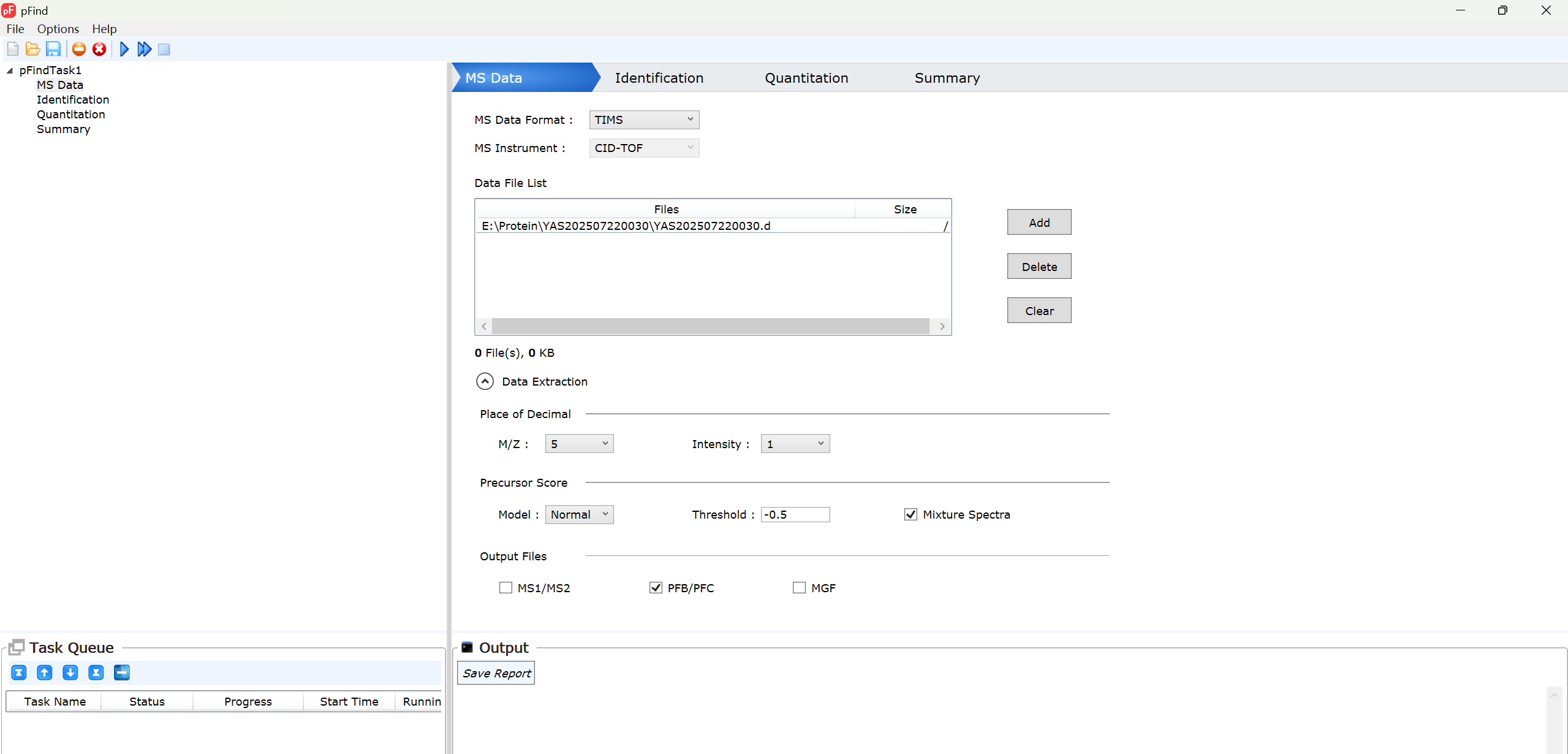The height and width of the screenshot is (754, 1568).
Task: Enable the MGF output checkbox
Action: point(799,588)
